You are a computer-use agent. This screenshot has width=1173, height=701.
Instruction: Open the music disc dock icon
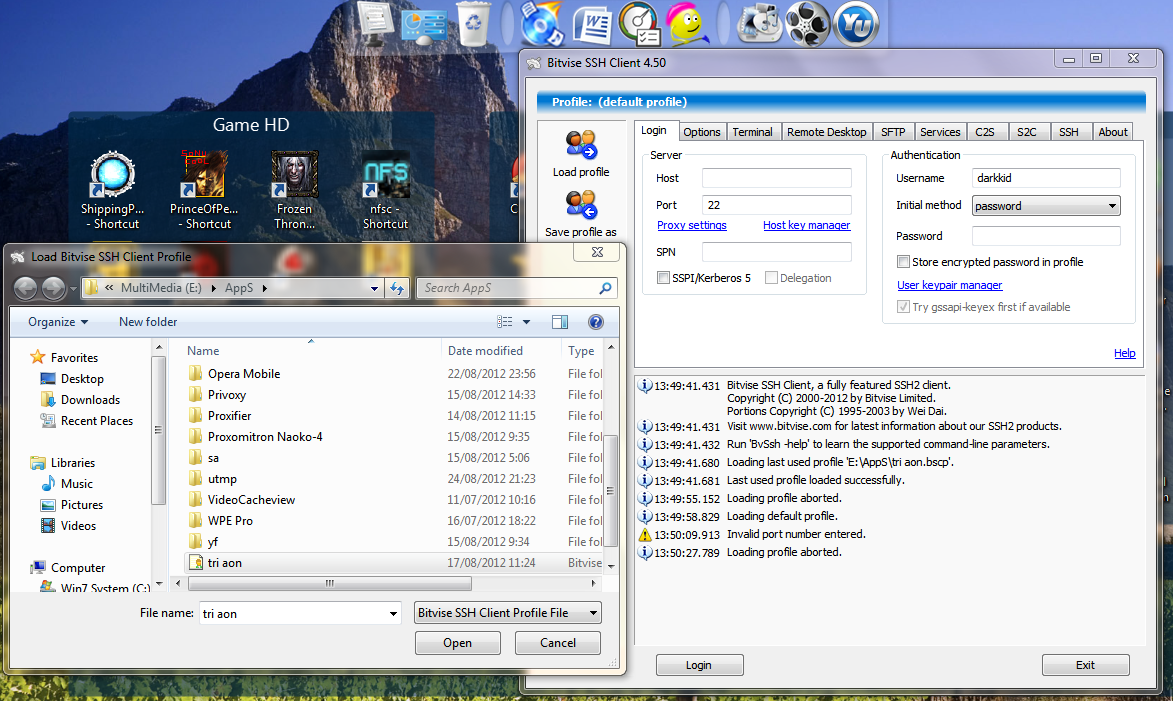[x=541, y=23]
